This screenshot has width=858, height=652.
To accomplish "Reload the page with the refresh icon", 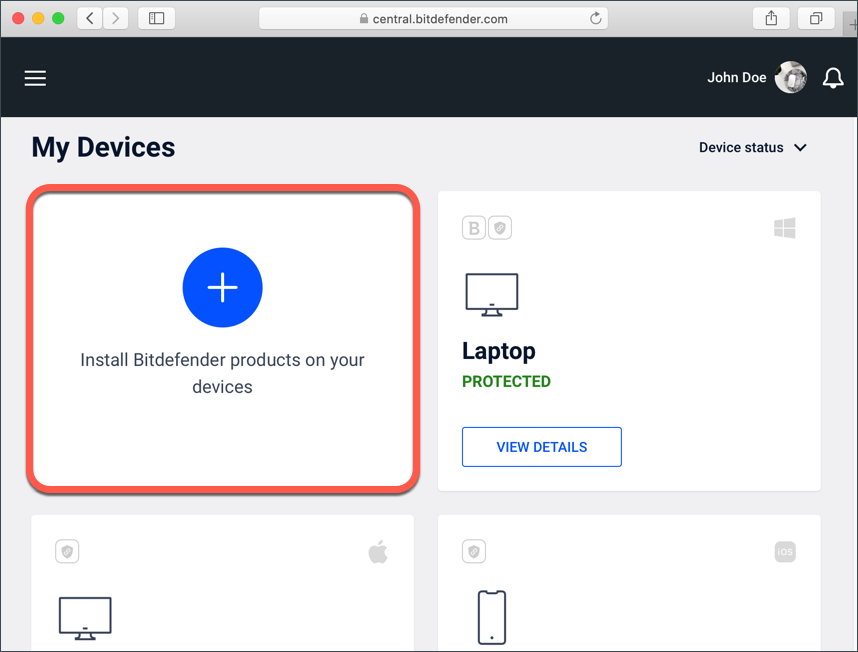I will [x=596, y=19].
